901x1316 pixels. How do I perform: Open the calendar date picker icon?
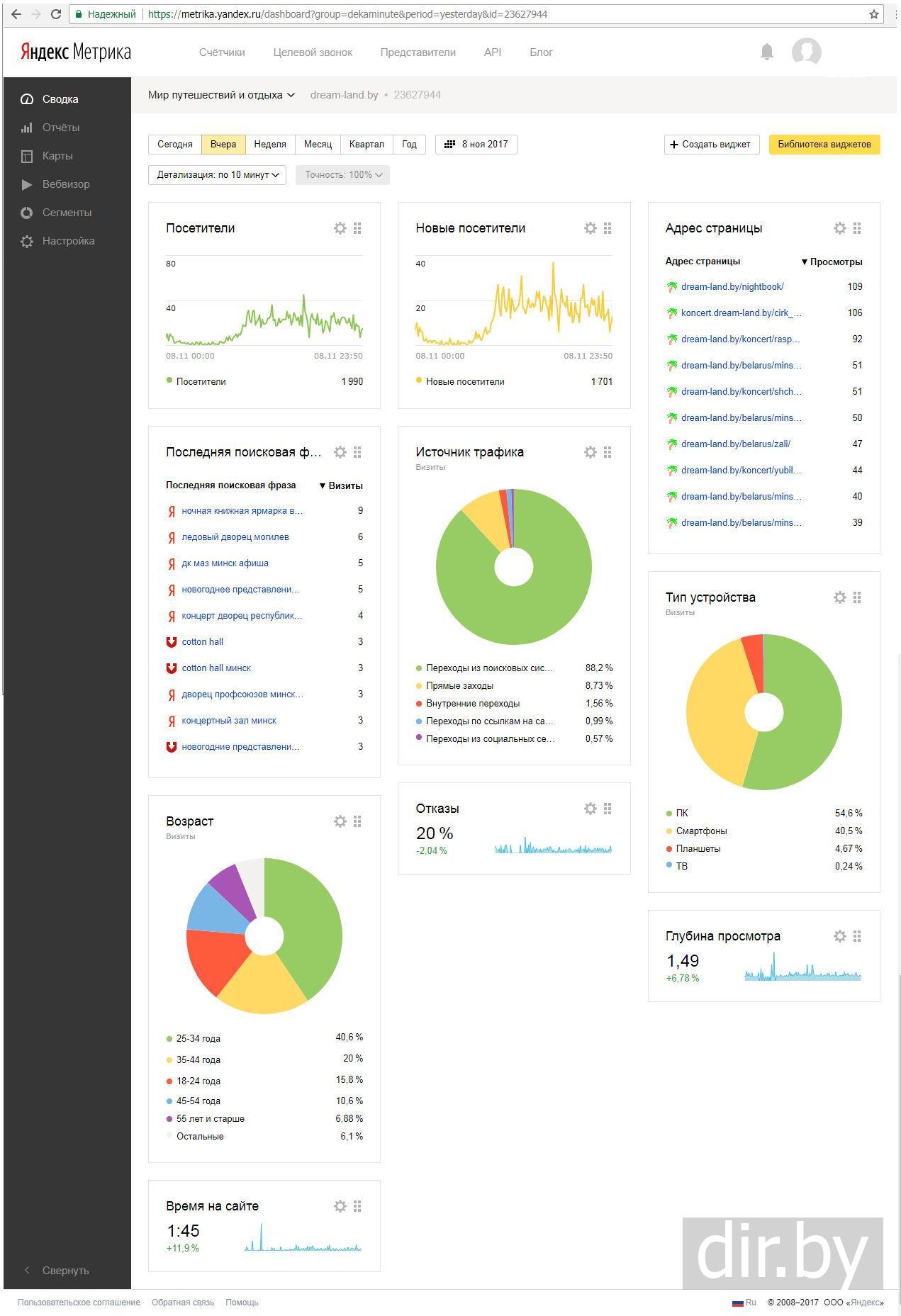click(x=449, y=145)
